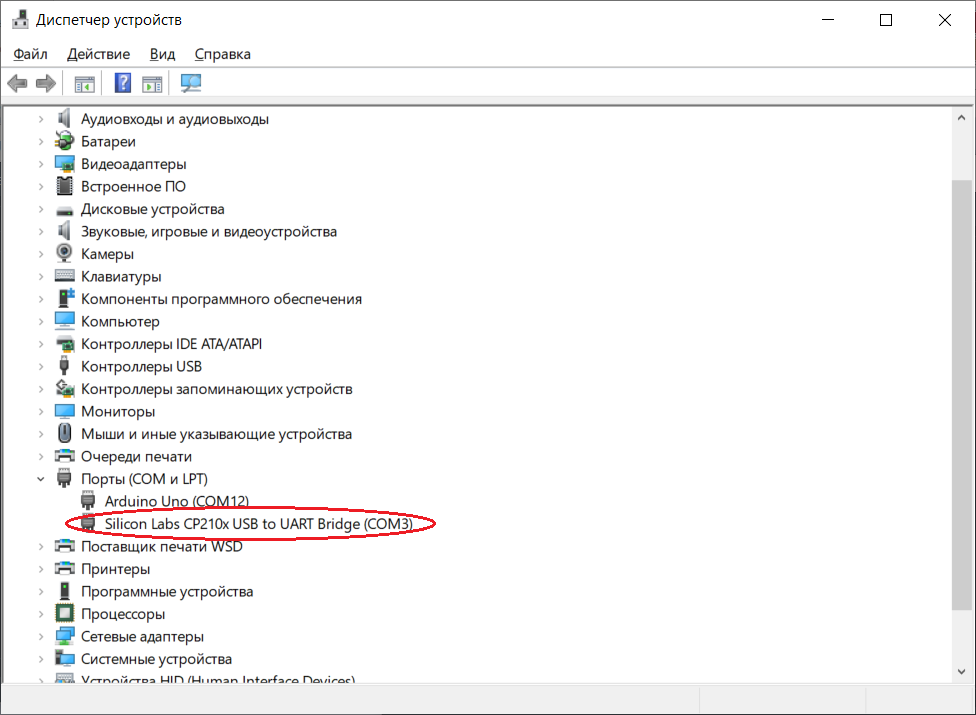Screen dimensions: 976x715
Task: Select the Мониторы tree item
Action: pos(118,411)
